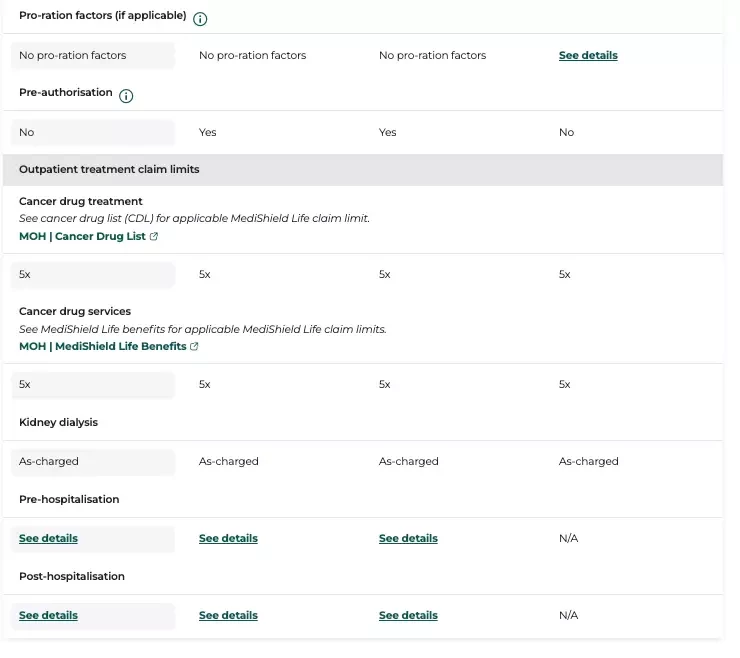Viewport: 740px width, 658px height.
Task: Open See details link in Pro-ration factors row
Action: (588, 55)
